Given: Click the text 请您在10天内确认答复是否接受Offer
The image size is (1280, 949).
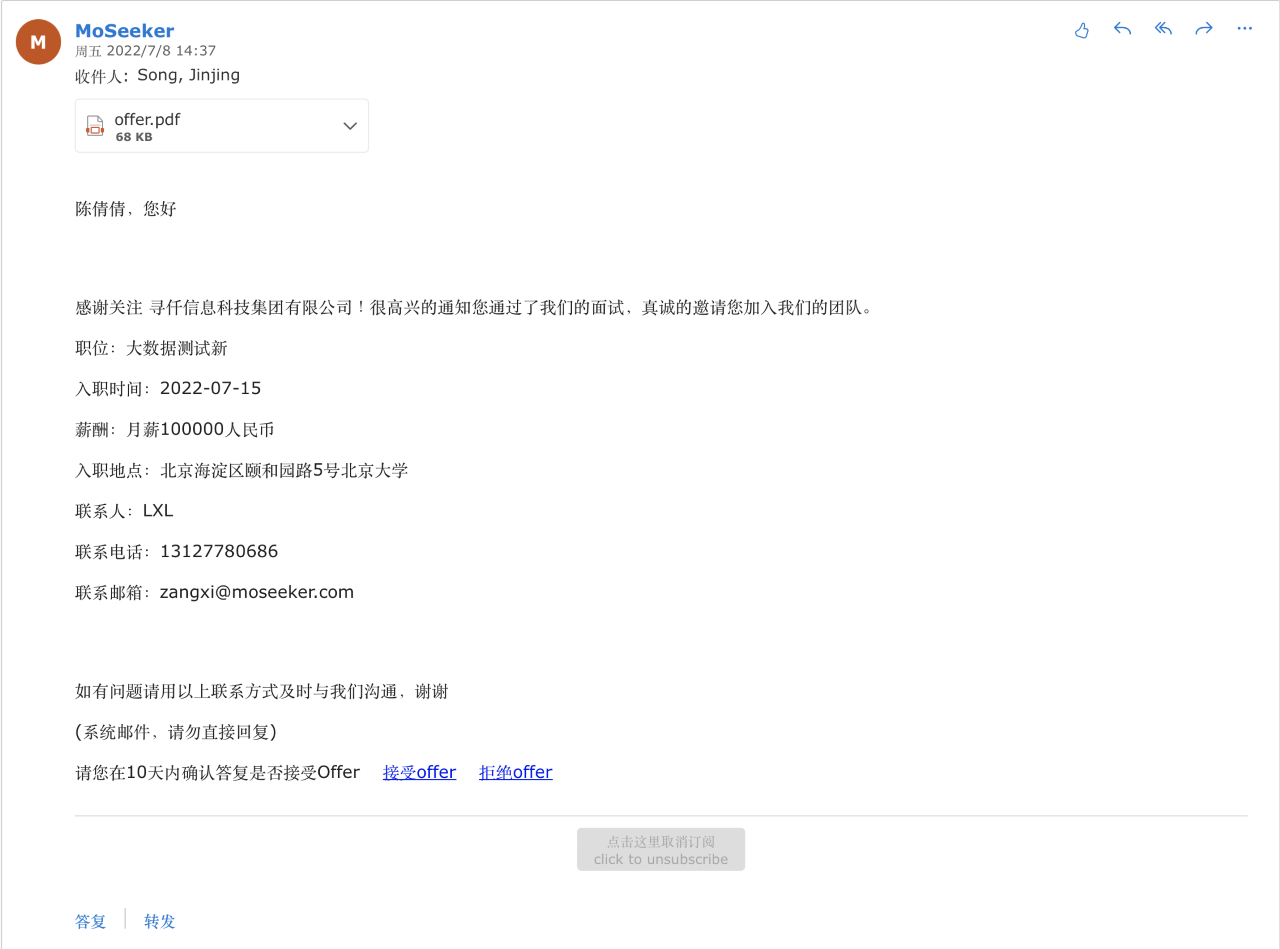Looking at the screenshot, I should pyautogui.click(x=218, y=772).
